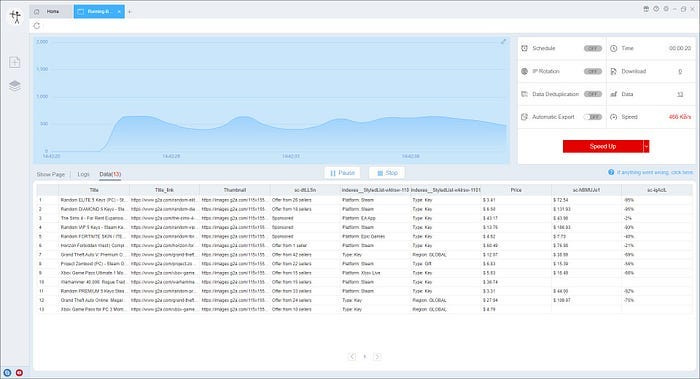The image size is (700, 379).
Task: Select the 'Project Zomboid (PC)' title cell
Action: 94,264
